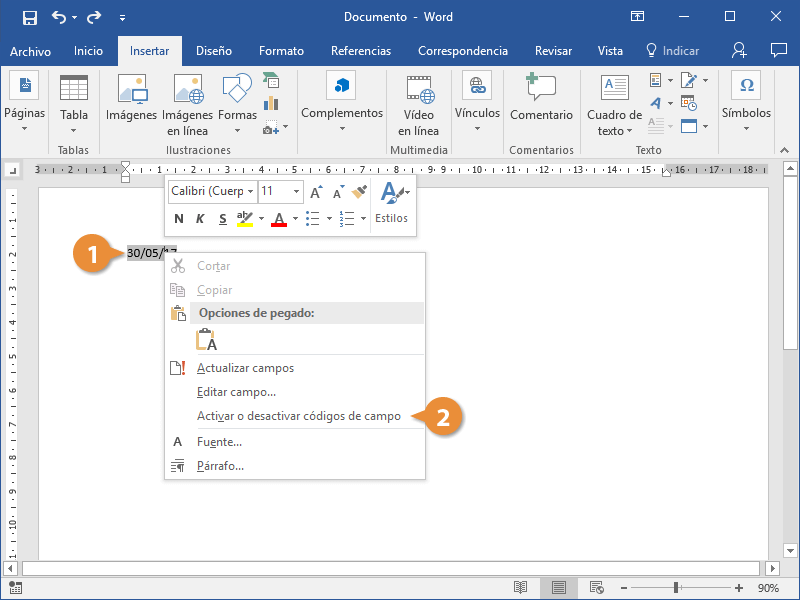Select the keep text only paste icon
The height and width of the screenshot is (600, 800).
click(207, 340)
